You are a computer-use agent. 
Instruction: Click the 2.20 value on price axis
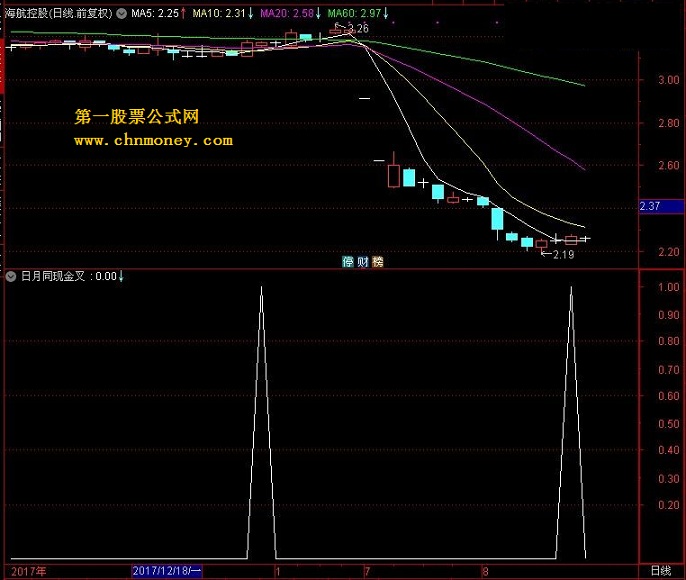click(668, 252)
